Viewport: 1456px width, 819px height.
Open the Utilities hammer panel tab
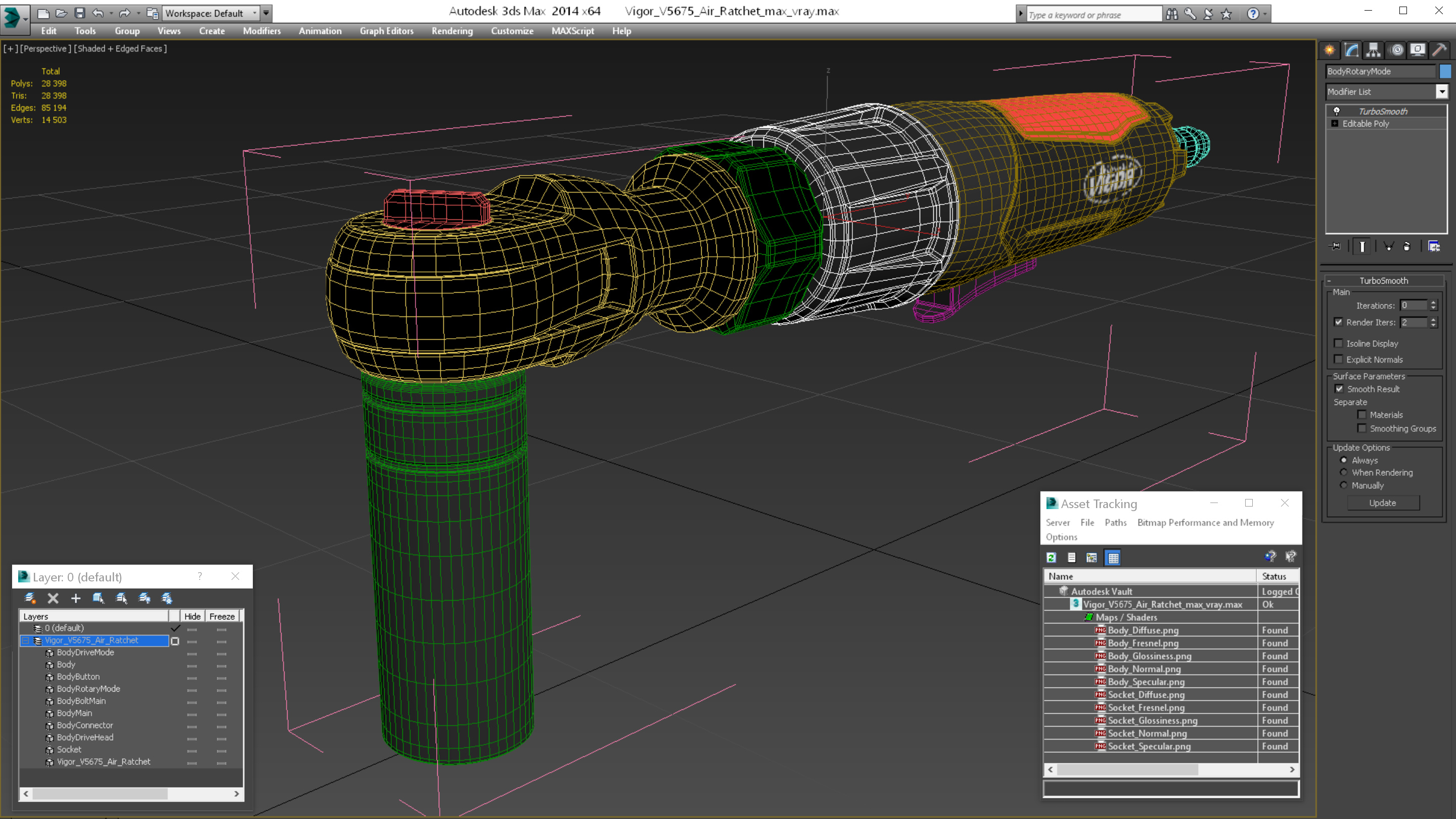tap(1440, 51)
